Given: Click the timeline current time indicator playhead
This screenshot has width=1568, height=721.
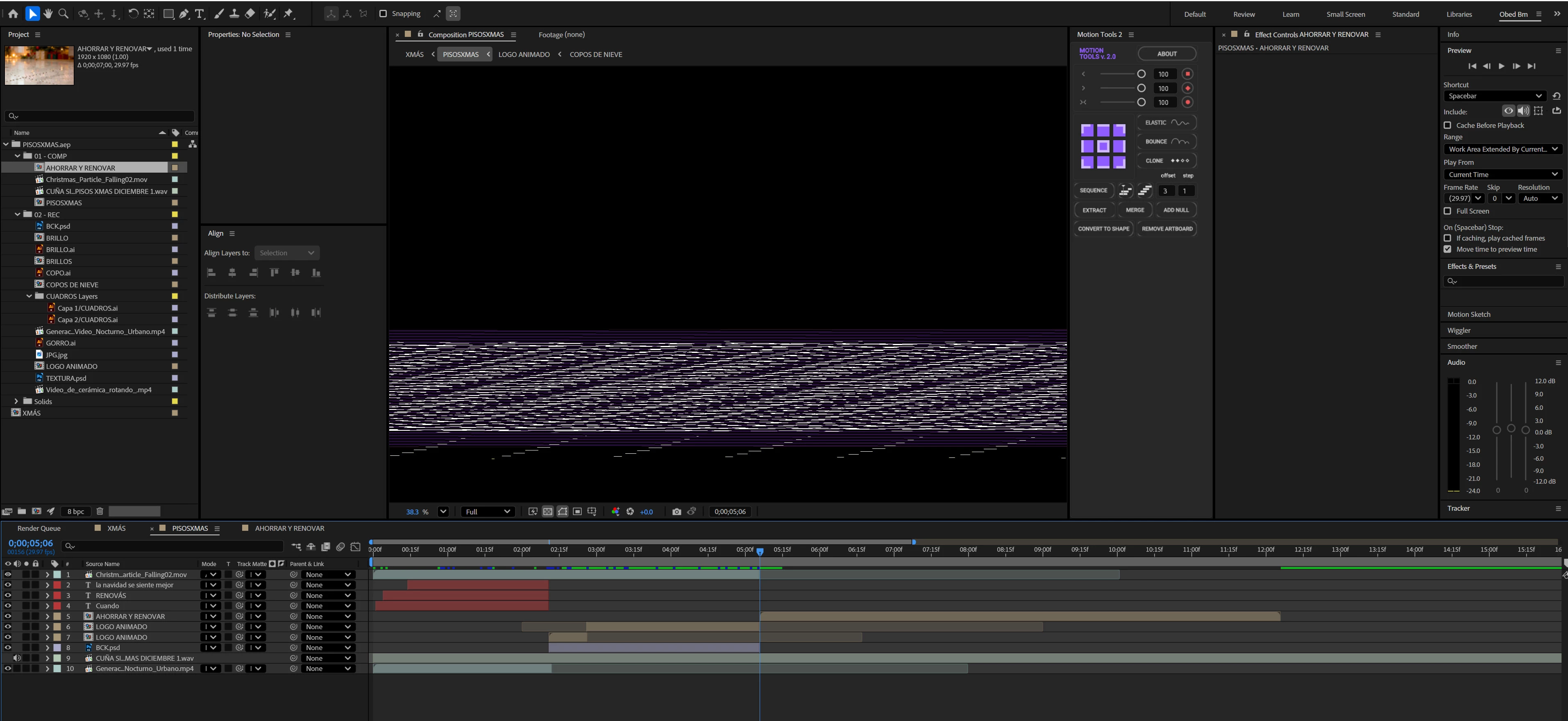Looking at the screenshot, I should coord(760,551).
